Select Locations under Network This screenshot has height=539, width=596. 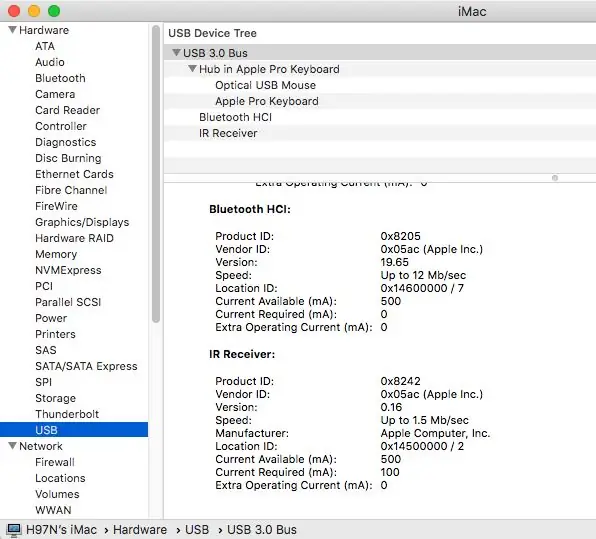pyautogui.click(x=60, y=478)
